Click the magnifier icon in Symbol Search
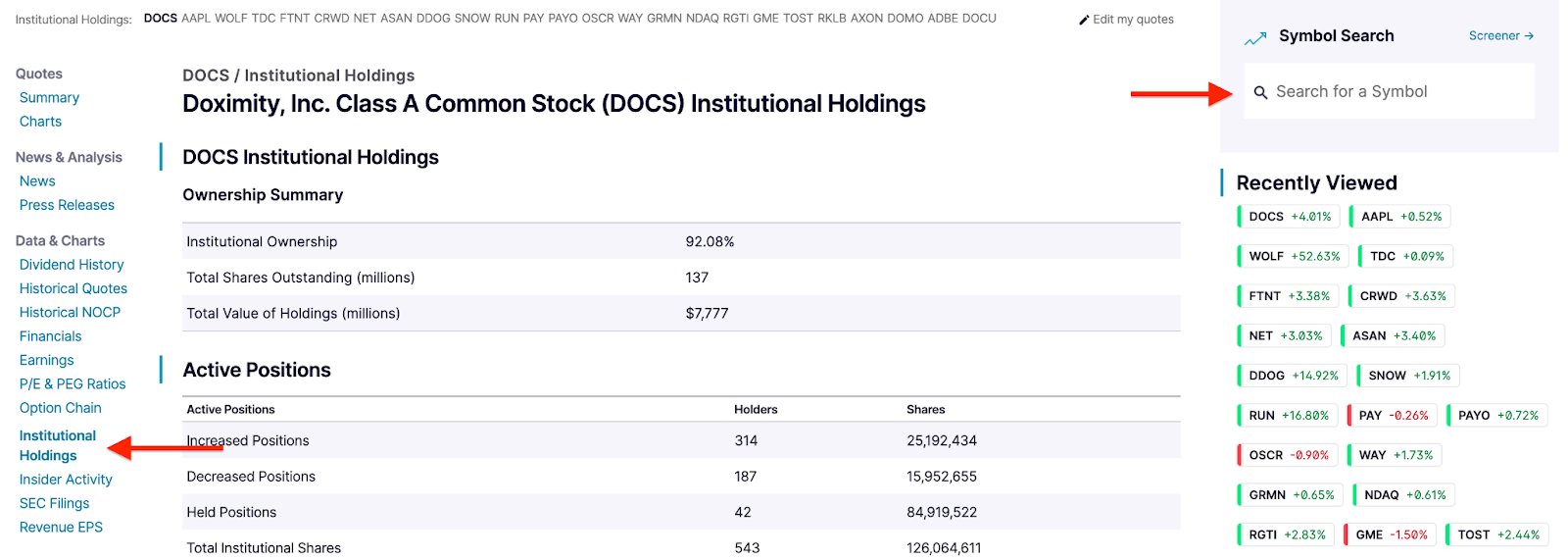 pos(1261,92)
